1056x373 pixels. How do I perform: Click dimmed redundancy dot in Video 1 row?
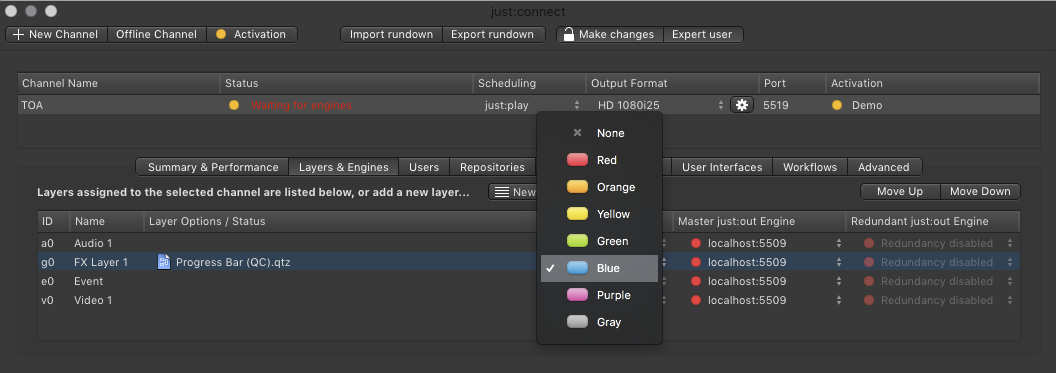point(869,300)
